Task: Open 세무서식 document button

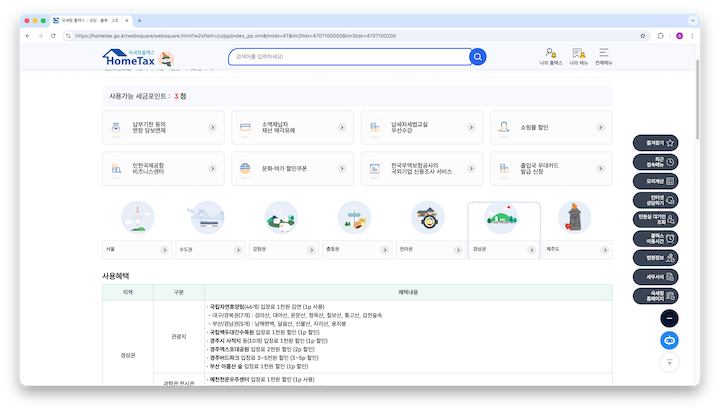Action: tap(655, 277)
